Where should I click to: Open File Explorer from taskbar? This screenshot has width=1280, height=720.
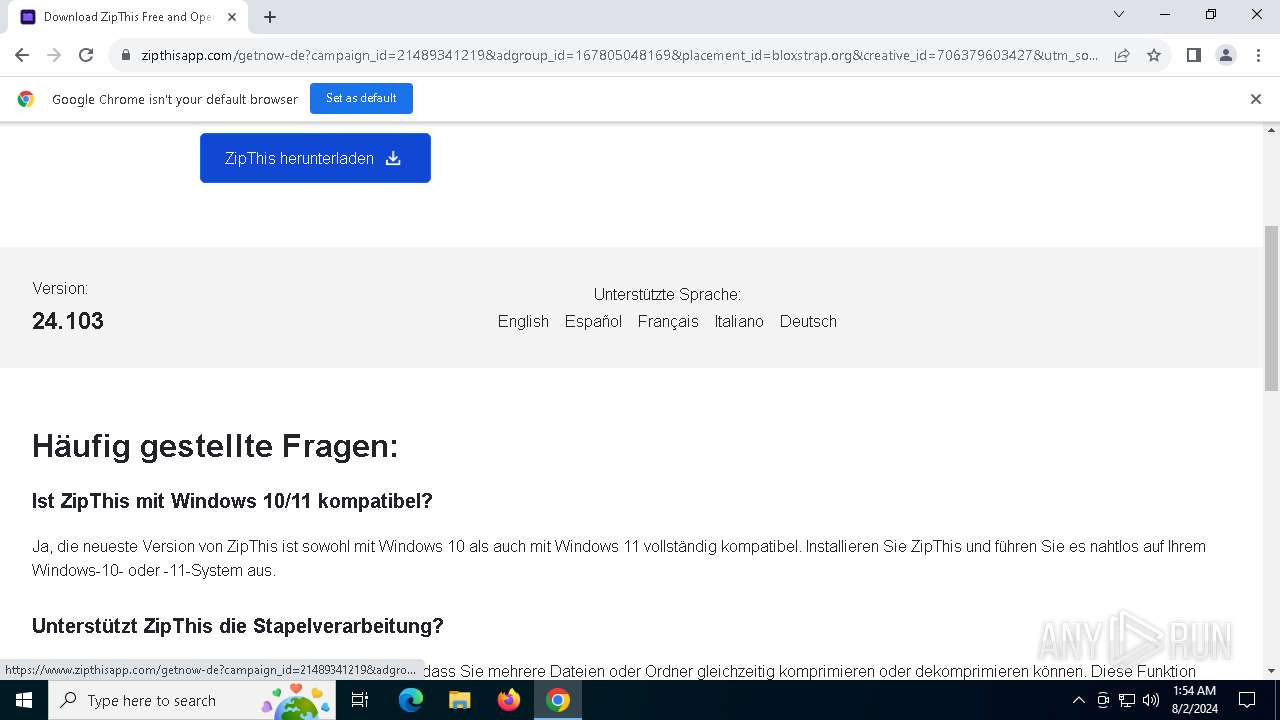click(x=460, y=700)
